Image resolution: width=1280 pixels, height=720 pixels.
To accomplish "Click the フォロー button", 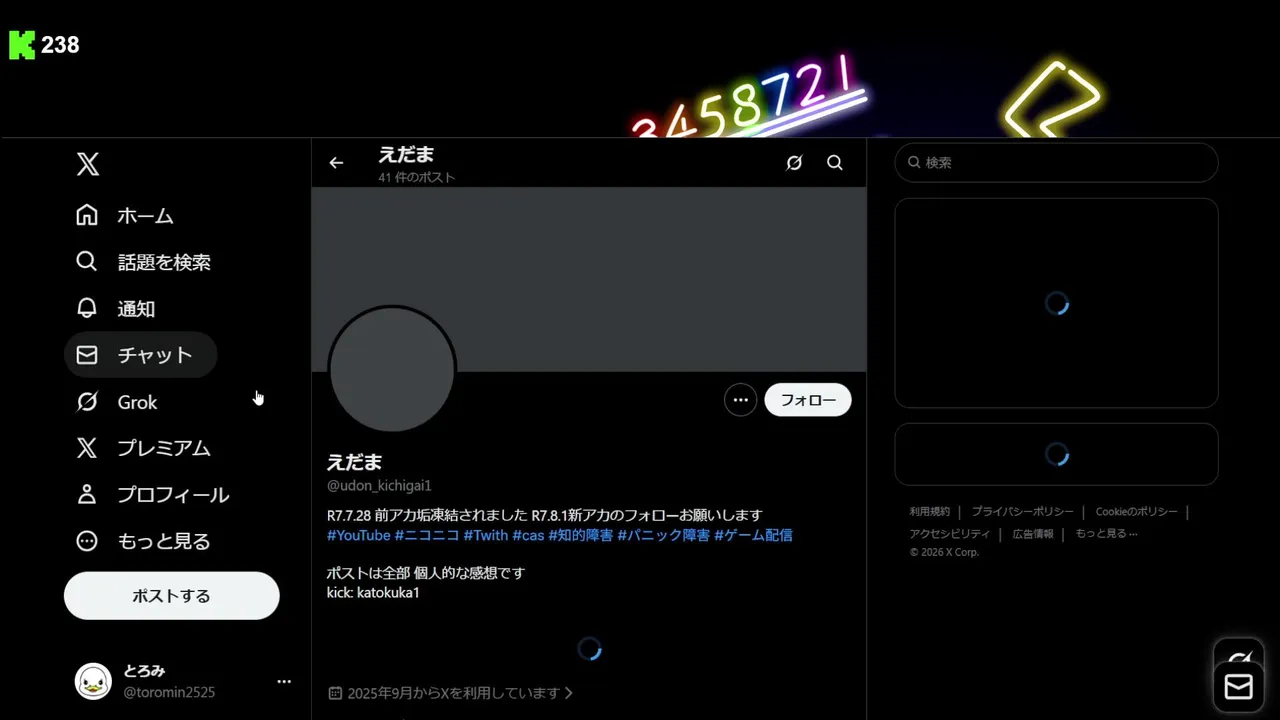I will 808,400.
